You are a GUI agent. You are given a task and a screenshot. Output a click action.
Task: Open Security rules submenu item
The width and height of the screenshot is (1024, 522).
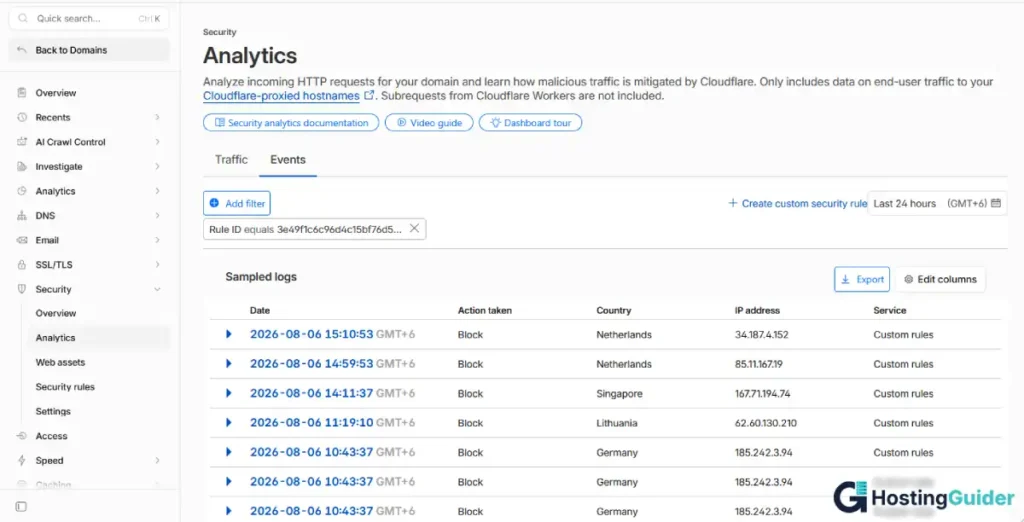[x=65, y=387]
